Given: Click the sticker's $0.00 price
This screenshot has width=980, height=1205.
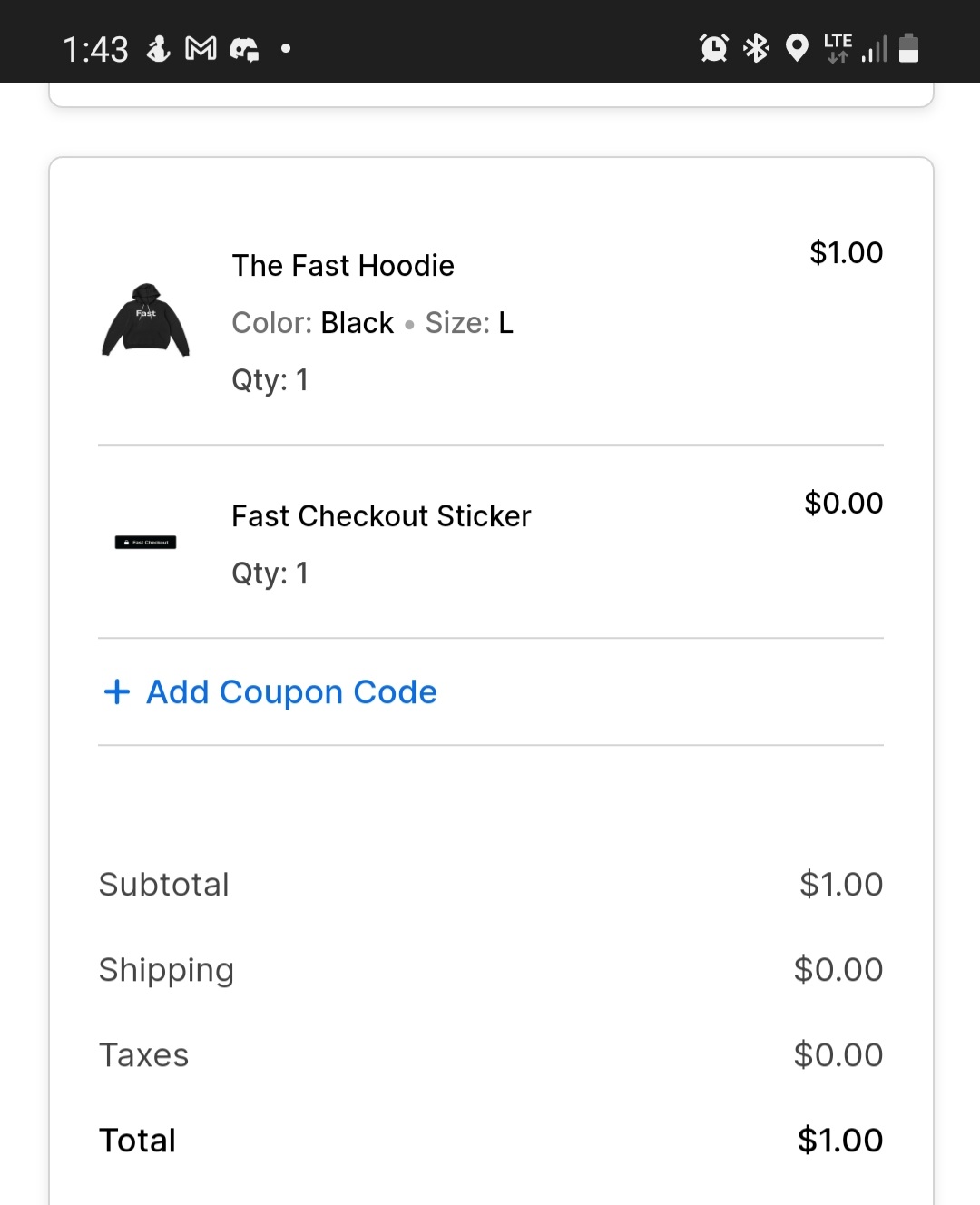Looking at the screenshot, I should coord(843,504).
